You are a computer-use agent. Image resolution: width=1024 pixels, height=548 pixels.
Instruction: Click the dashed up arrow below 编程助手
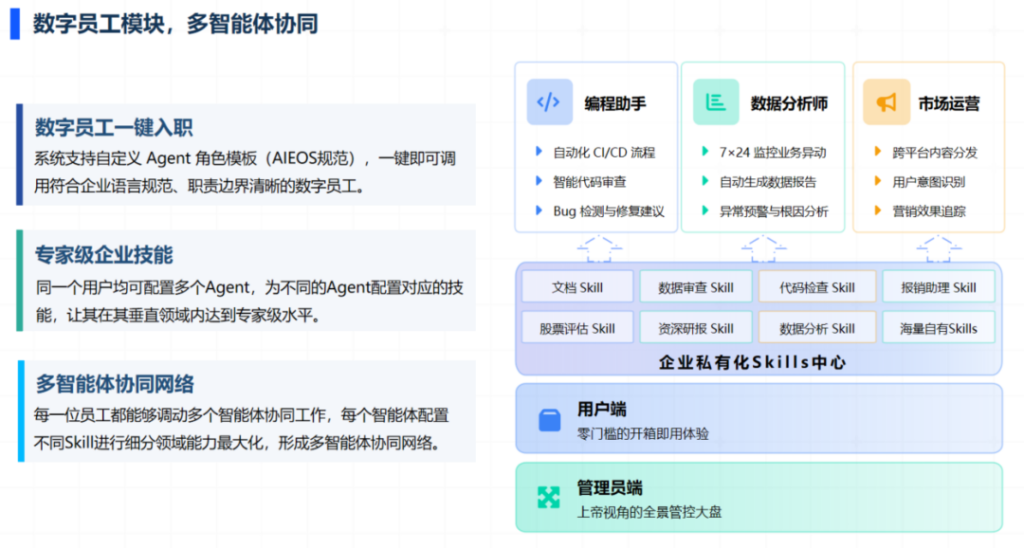pyautogui.click(x=598, y=246)
